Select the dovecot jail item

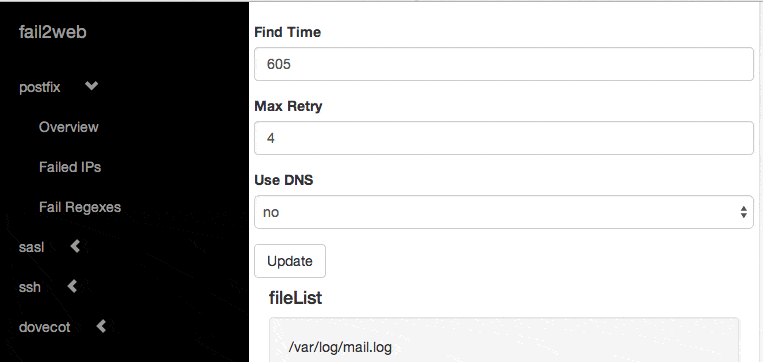pos(45,327)
